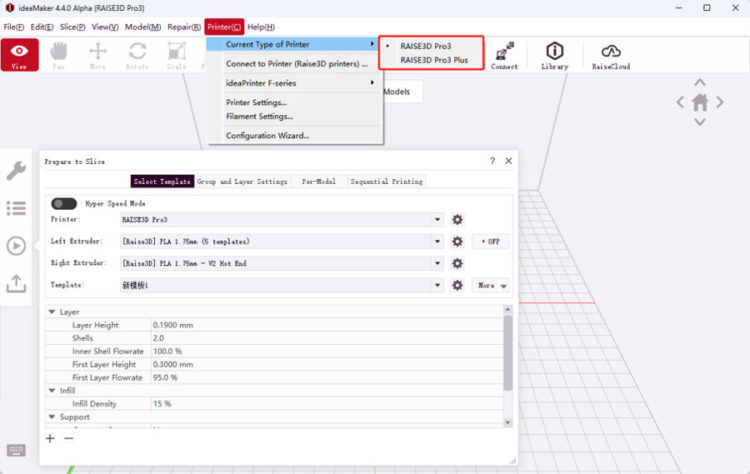
Task: Open the Printer dropdown
Action: point(282,220)
